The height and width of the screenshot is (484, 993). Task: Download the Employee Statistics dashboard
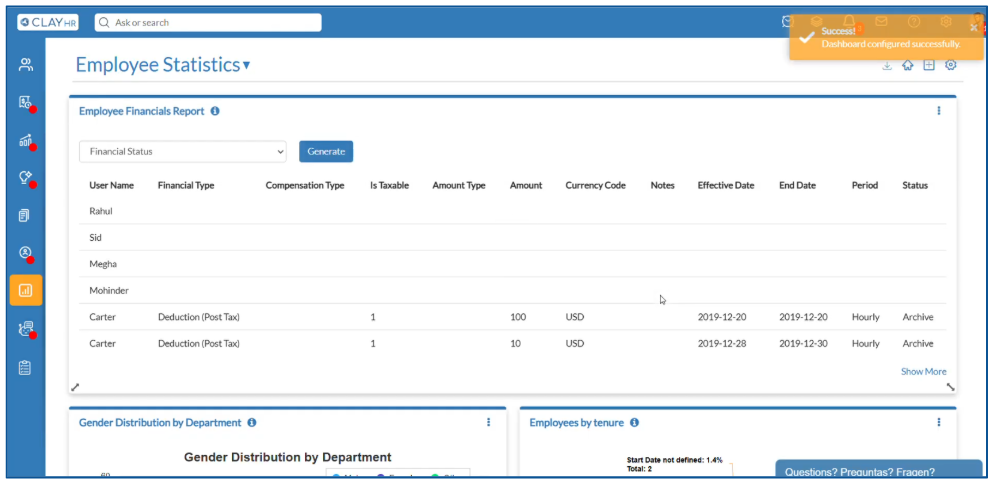(887, 65)
